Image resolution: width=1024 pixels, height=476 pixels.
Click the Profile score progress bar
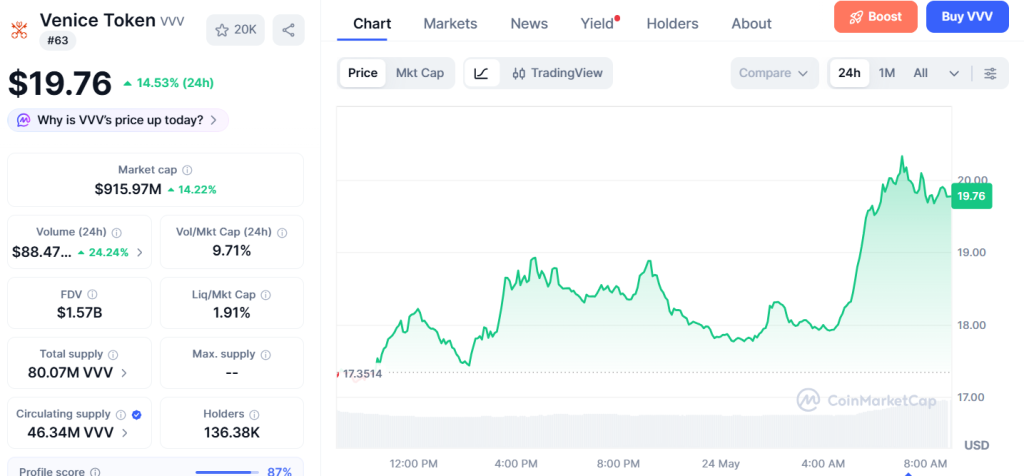pyautogui.click(x=226, y=472)
